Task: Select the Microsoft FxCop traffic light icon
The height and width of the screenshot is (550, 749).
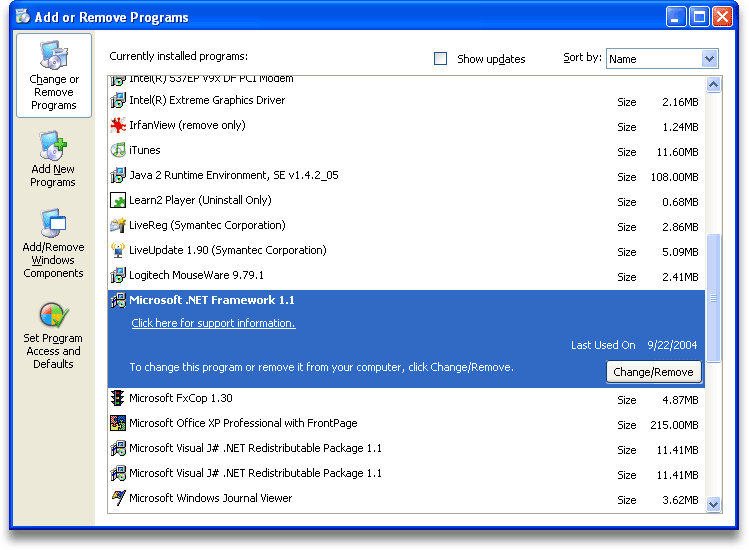Action: click(118, 398)
